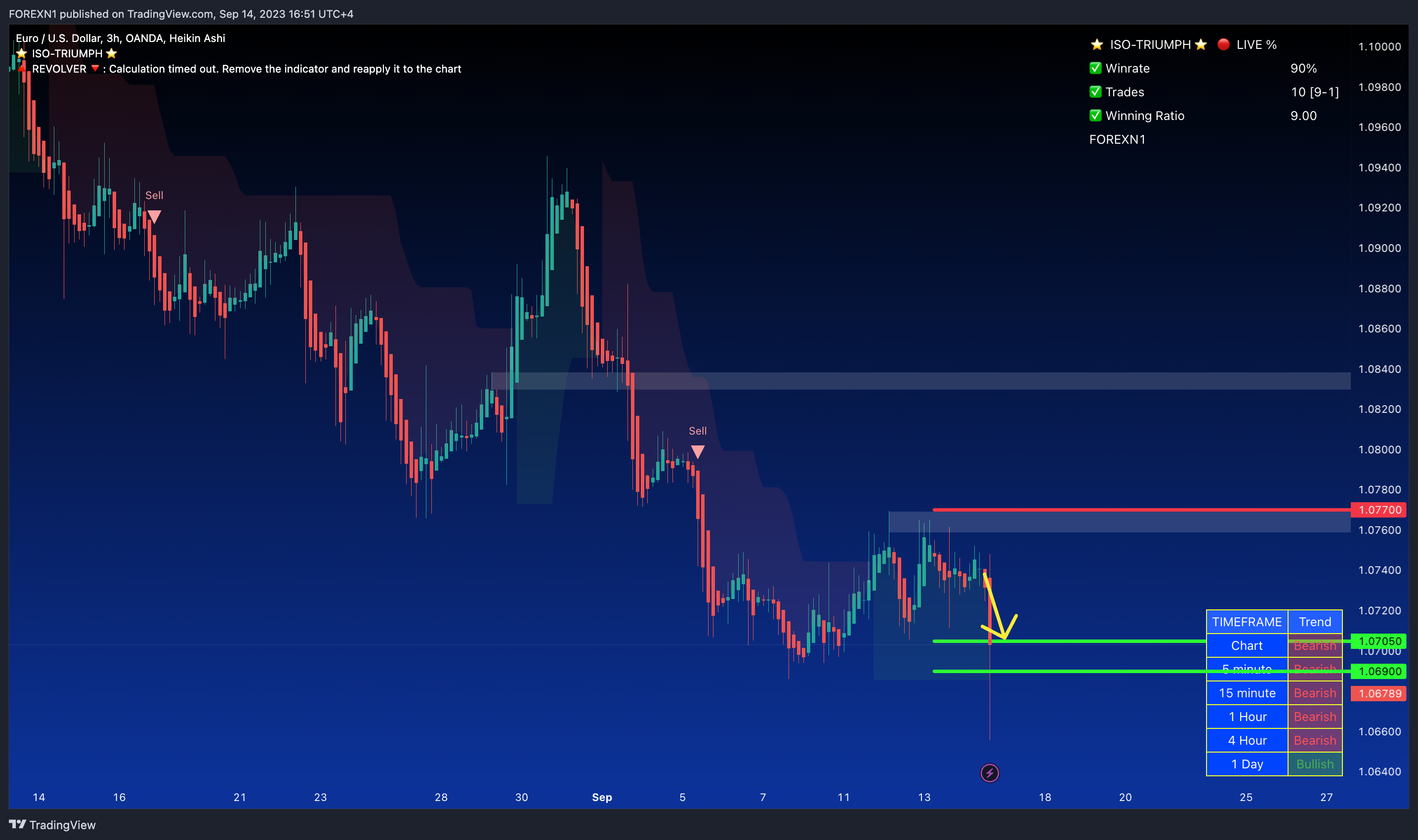This screenshot has width=1418, height=840.
Task: Click the 1 Hour timeframe row
Action: click(x=1274, y=717)
